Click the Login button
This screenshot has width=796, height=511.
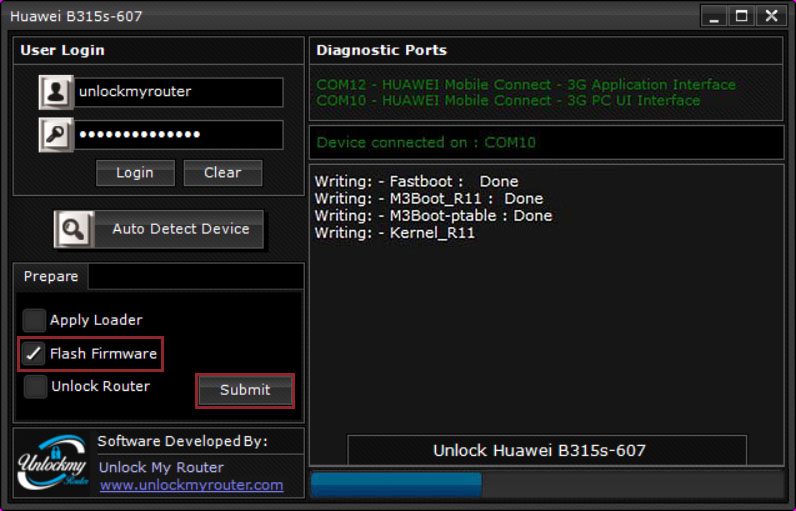coord(135,173)
